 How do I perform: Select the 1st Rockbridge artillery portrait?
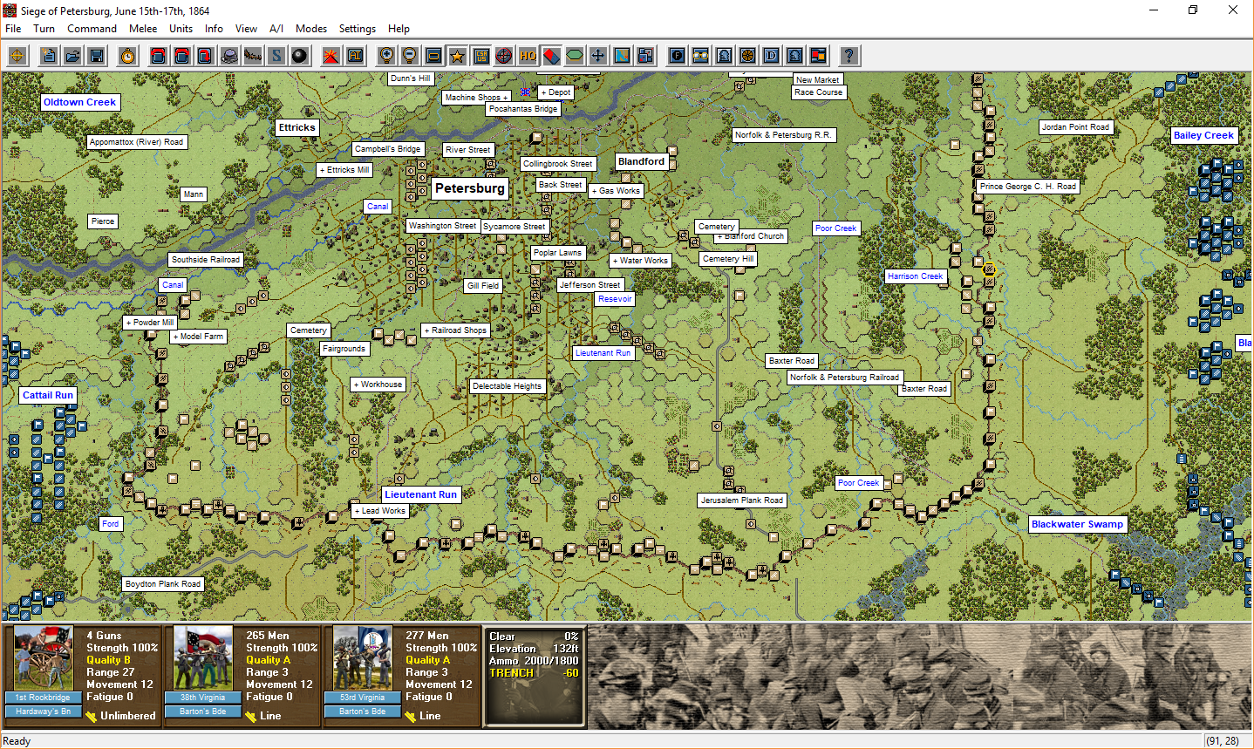pos(43,658)
